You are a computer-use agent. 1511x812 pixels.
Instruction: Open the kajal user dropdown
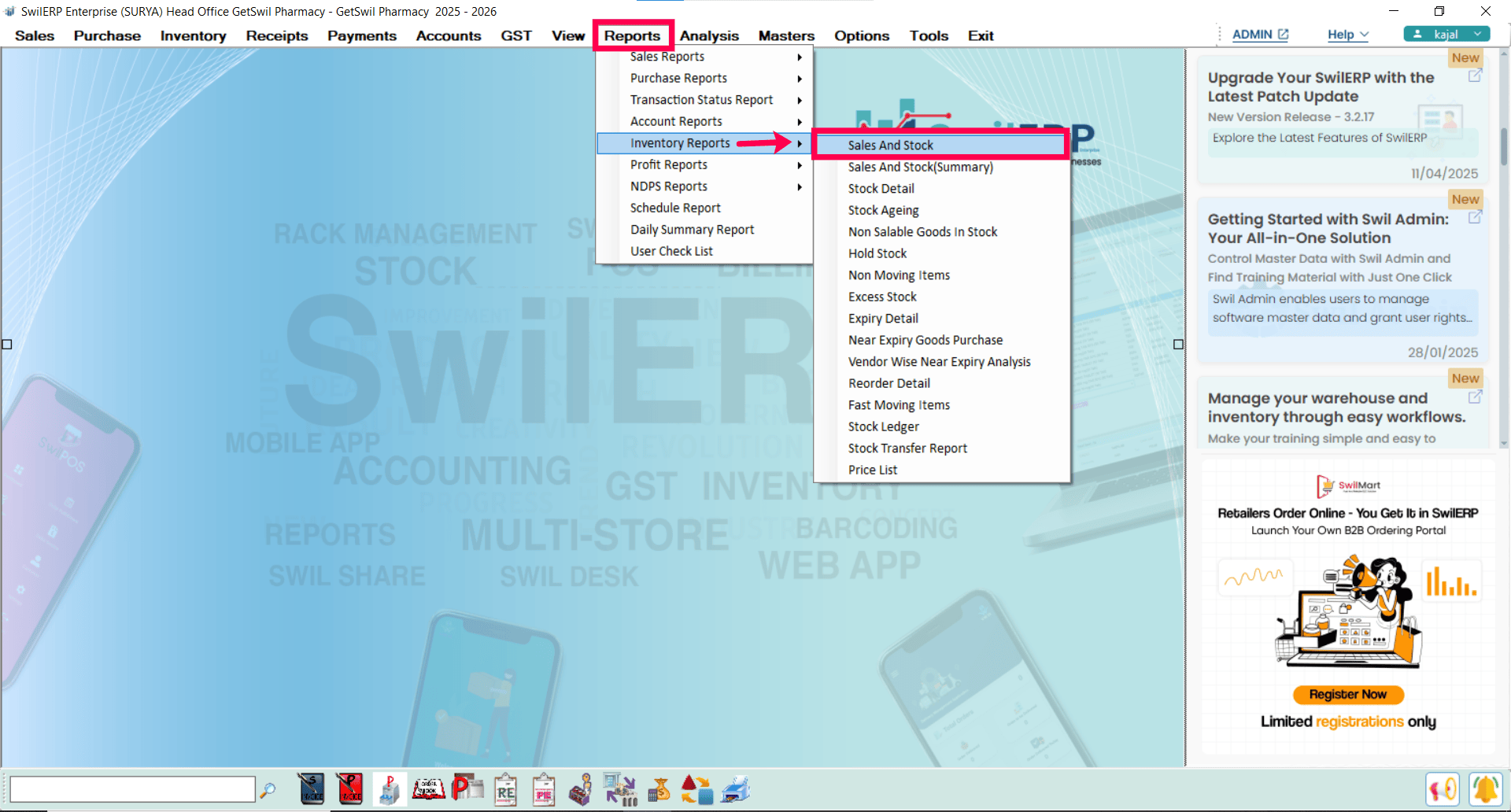[x=1446, y=34]
